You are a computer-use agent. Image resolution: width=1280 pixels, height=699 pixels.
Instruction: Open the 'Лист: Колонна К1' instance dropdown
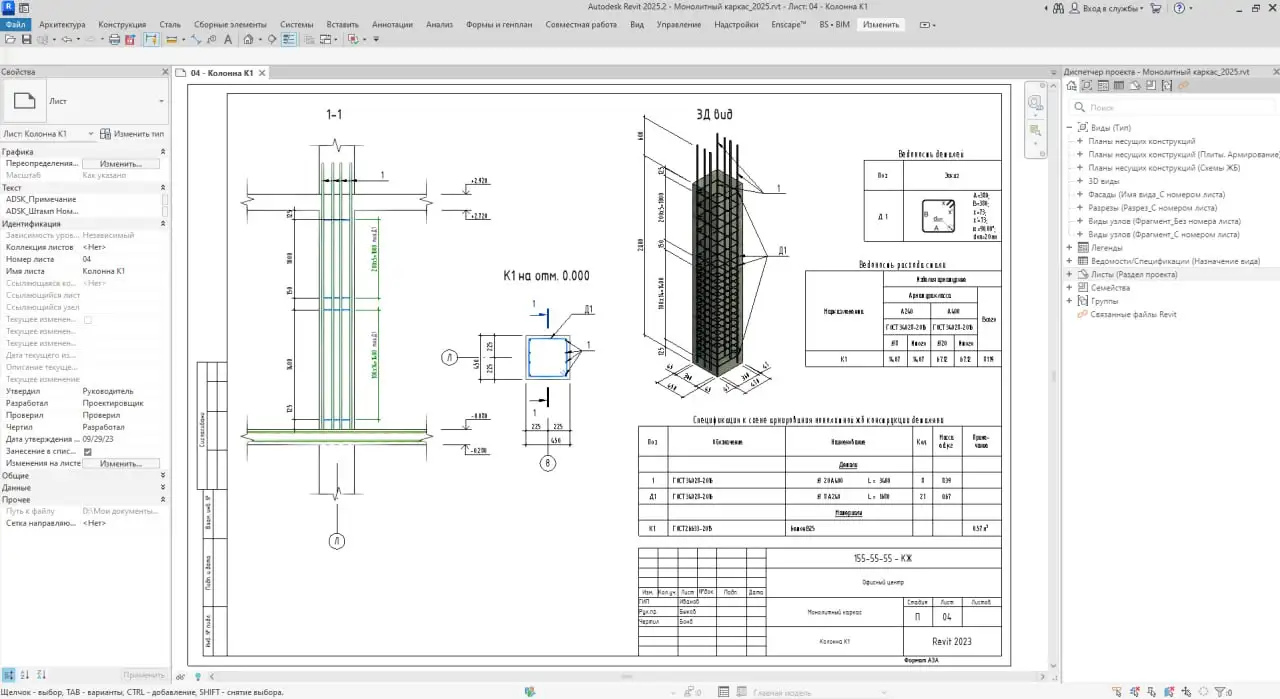tap(90, 134)
